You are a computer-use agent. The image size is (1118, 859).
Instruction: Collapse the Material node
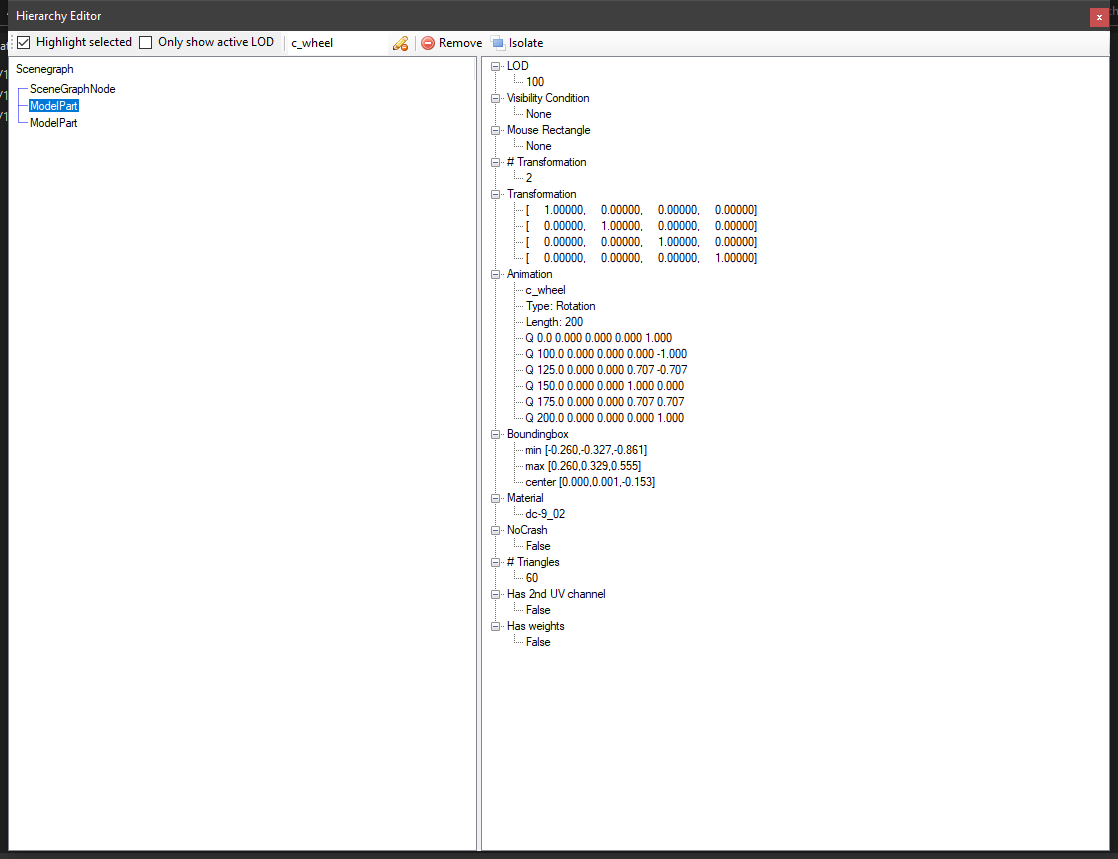coord(495,498)
